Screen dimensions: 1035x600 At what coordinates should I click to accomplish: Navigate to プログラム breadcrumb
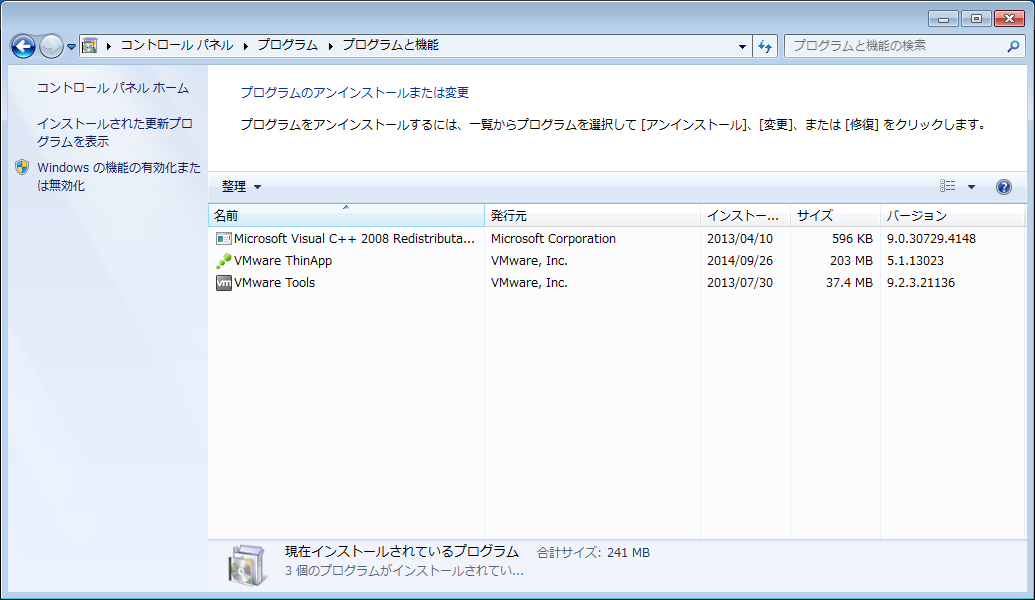click(x=287, y=45)
